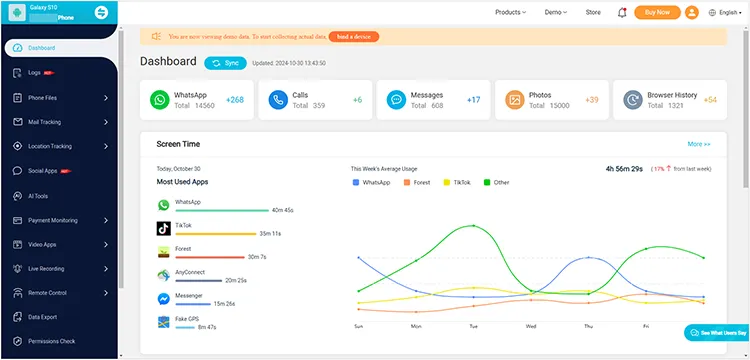Open the notification bell icon

[622, 12]
